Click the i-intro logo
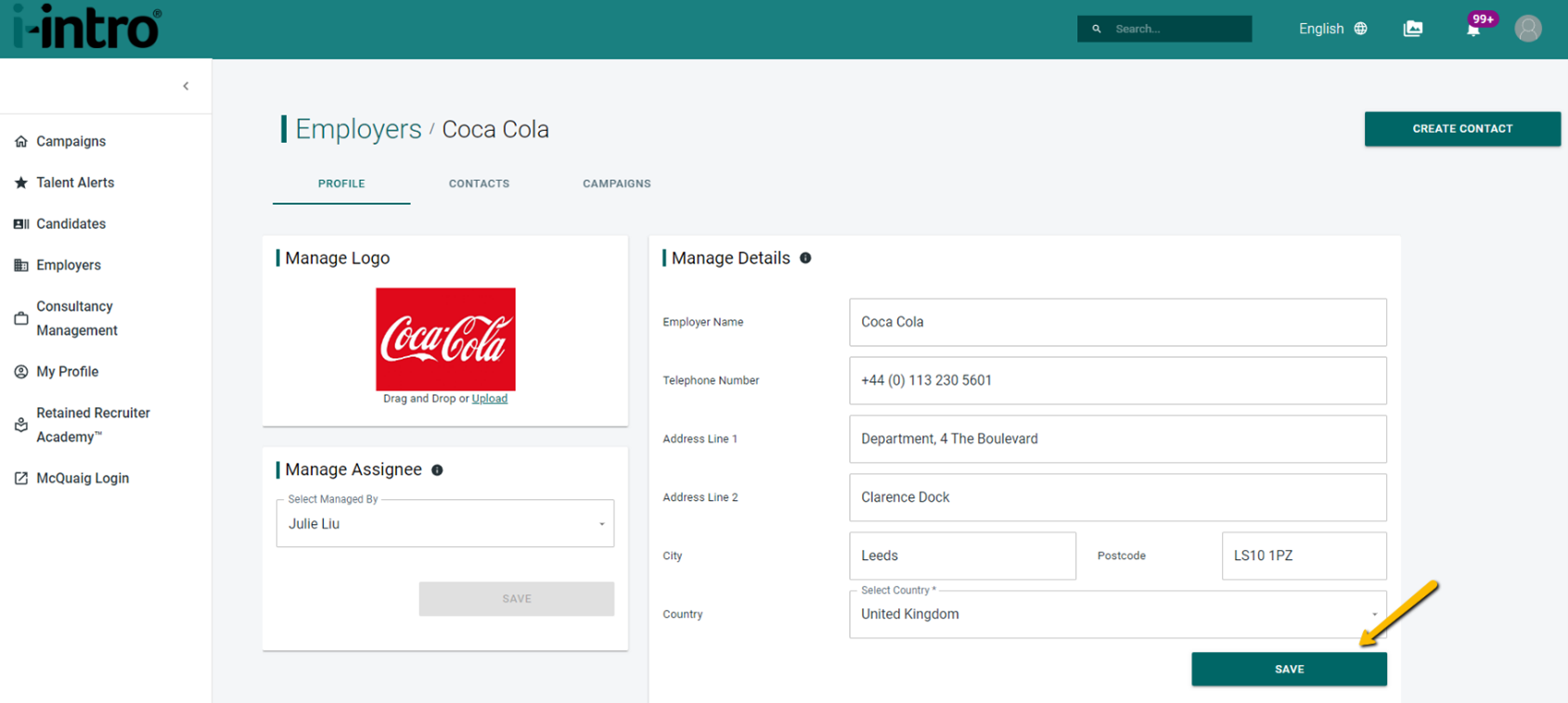Viewport: 1568px width, 703px height. (x=86, y=26)
